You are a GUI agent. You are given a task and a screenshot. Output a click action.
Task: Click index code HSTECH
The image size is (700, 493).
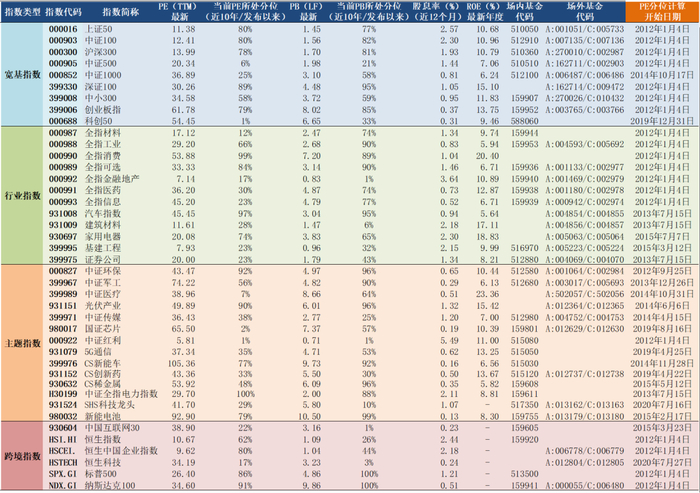(x=63, y=463)
